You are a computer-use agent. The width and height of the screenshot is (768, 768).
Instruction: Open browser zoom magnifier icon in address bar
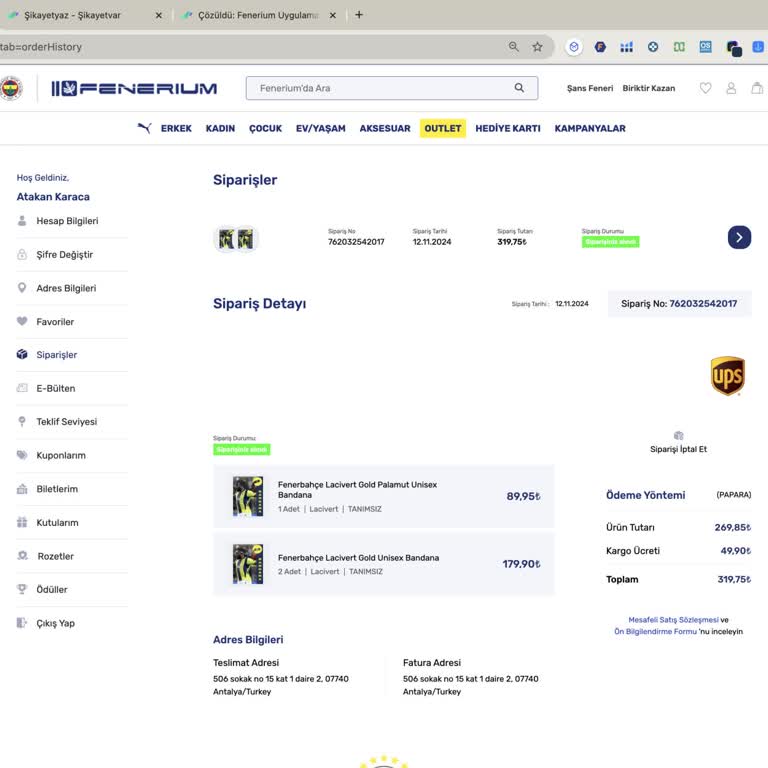tap(513, 47)
